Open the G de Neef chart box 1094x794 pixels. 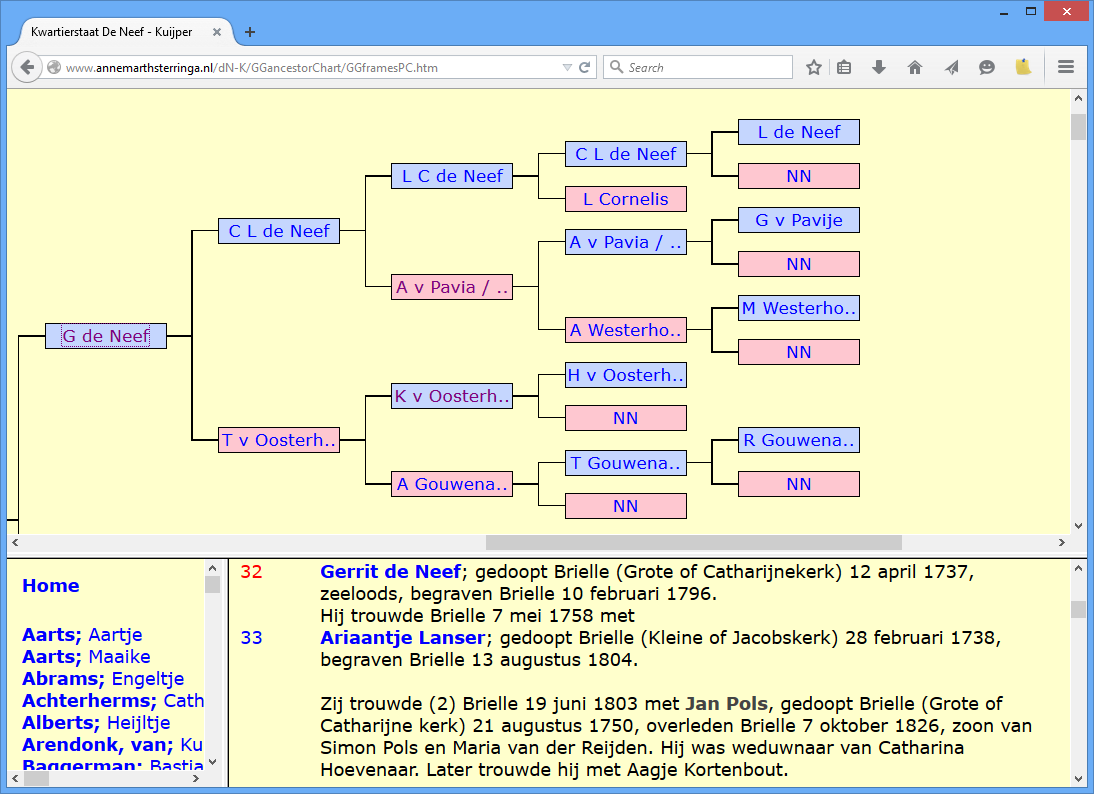click(105, 336)
